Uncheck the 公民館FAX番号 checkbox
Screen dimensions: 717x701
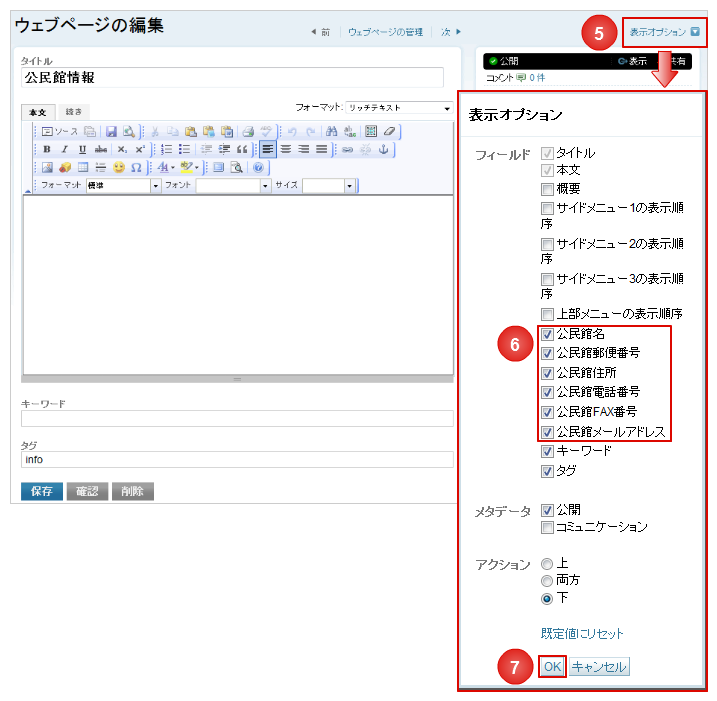pos(547,412)
